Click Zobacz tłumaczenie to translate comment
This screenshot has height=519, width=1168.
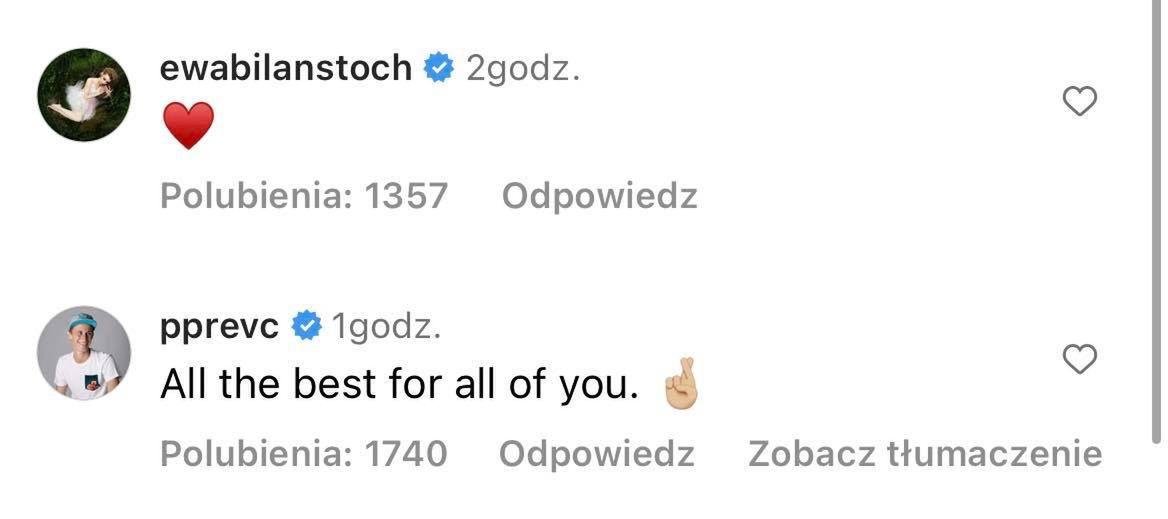coord(925,454)
